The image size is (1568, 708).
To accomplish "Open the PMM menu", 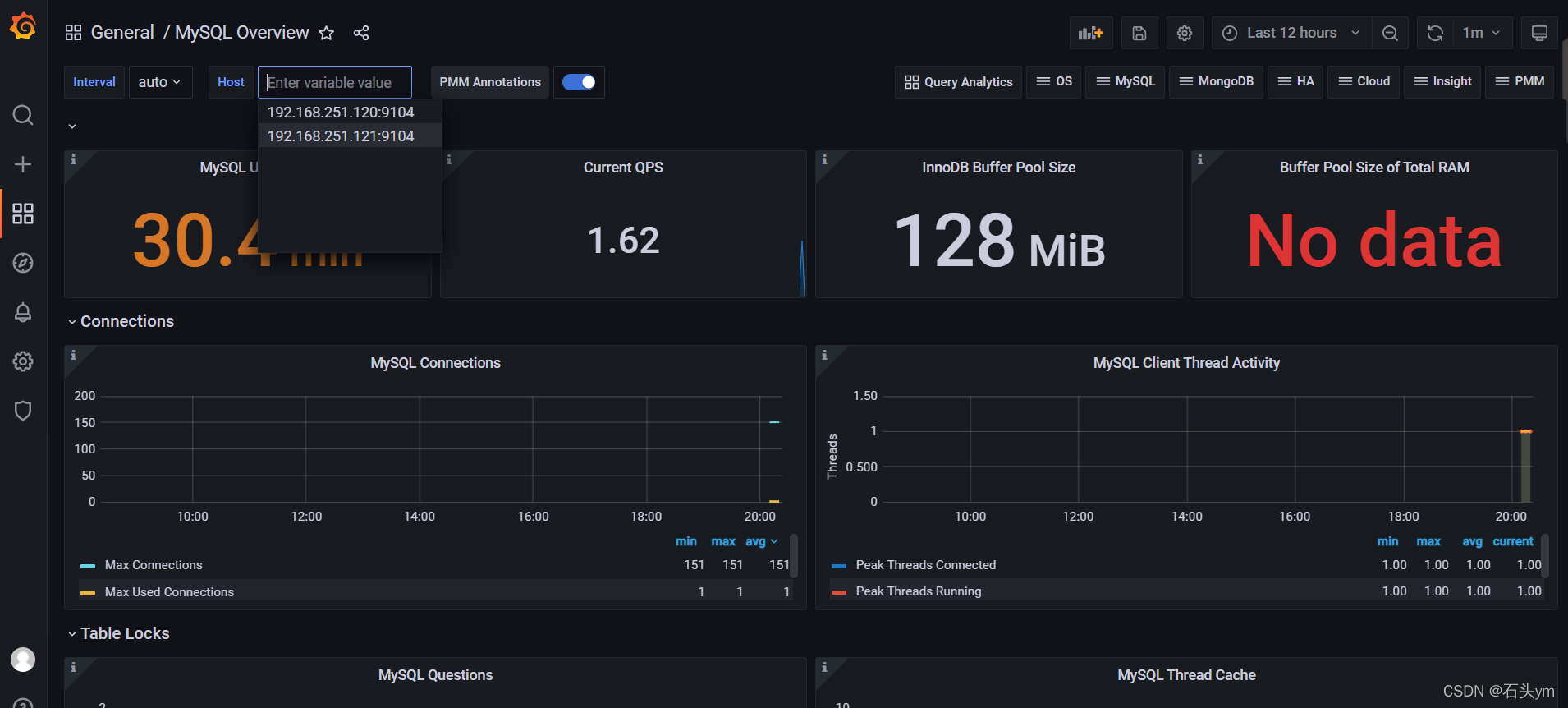I will (1520, 81).
